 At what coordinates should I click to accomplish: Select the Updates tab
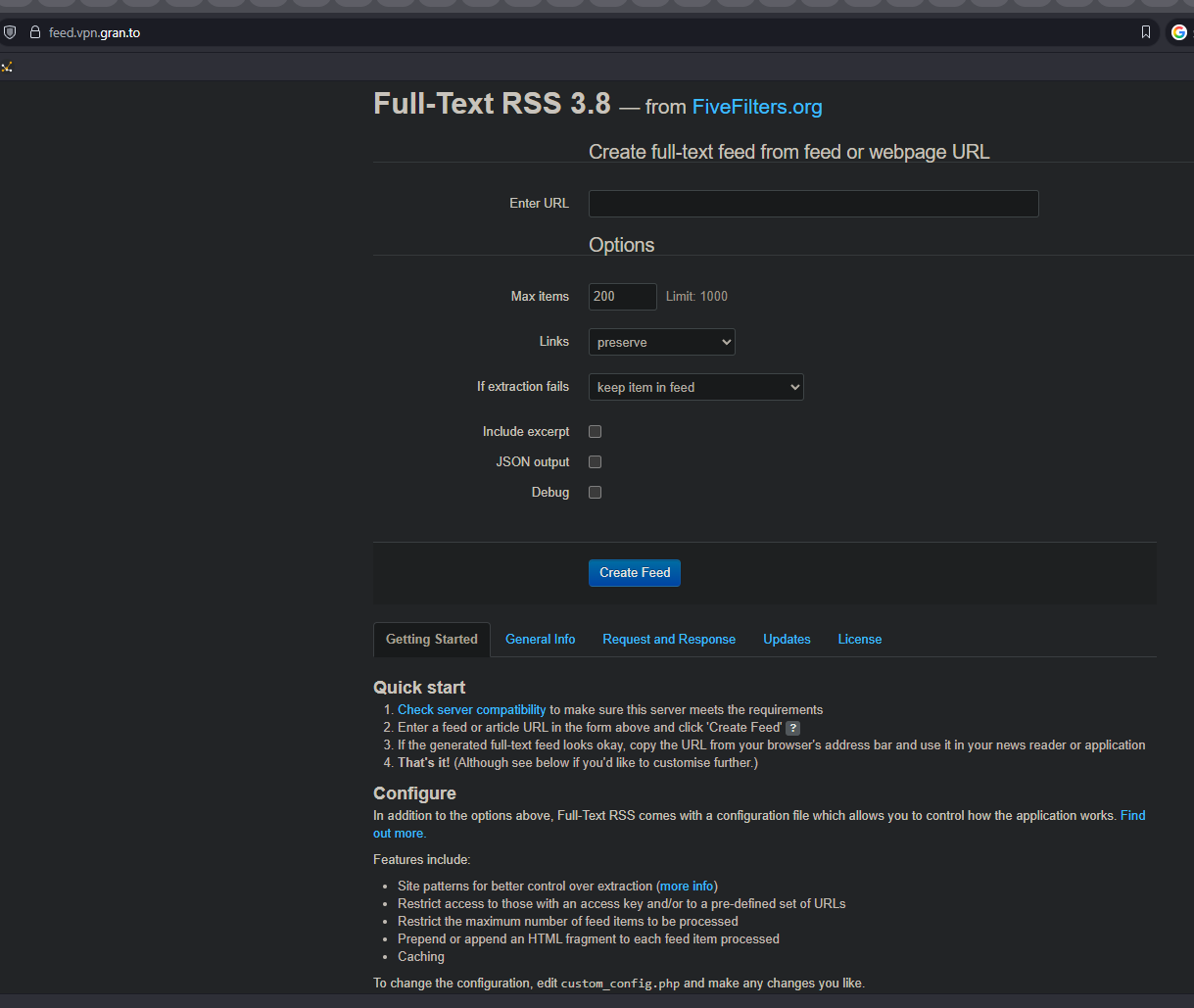(787, 640)
